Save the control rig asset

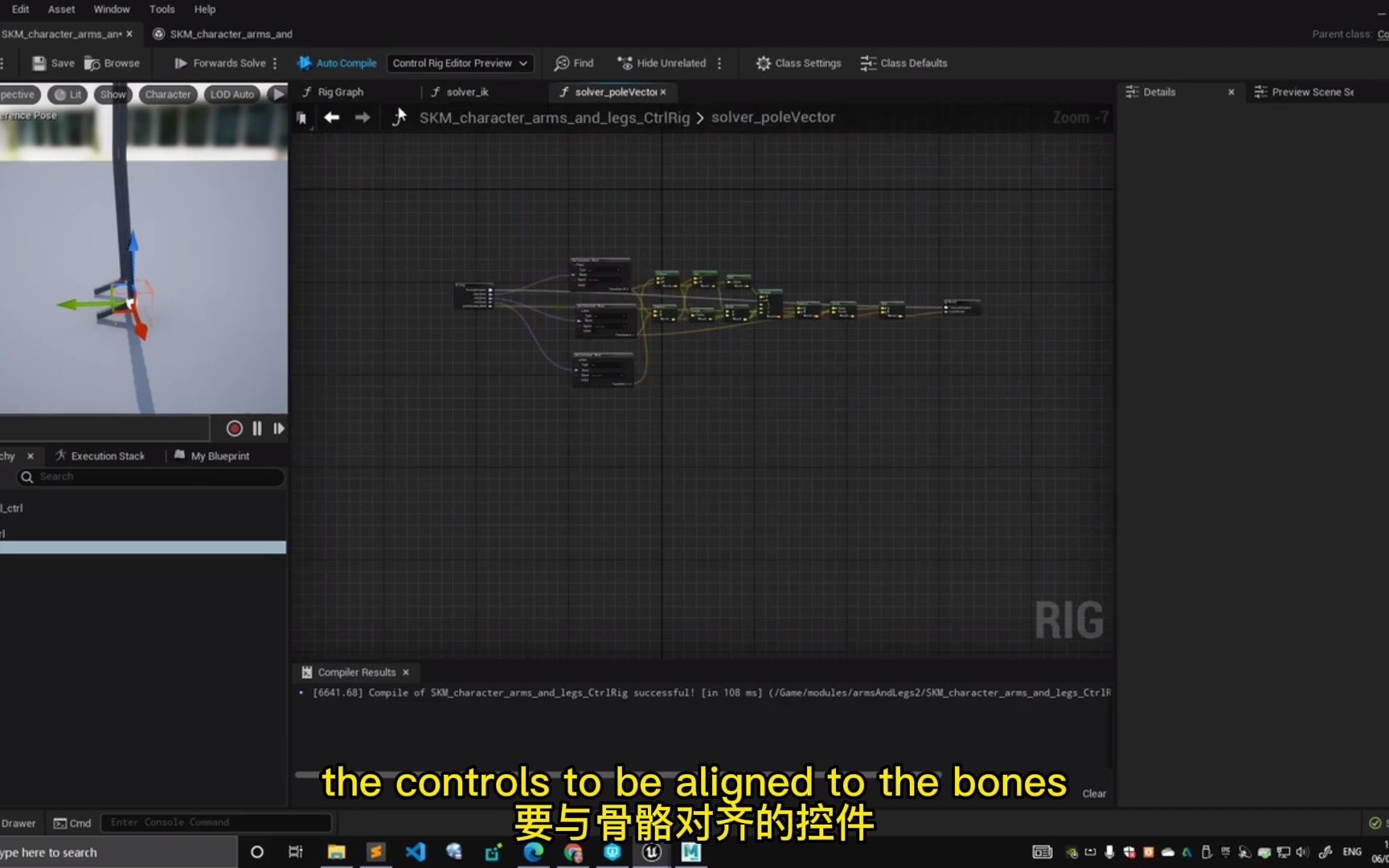(x=52, y=63)
